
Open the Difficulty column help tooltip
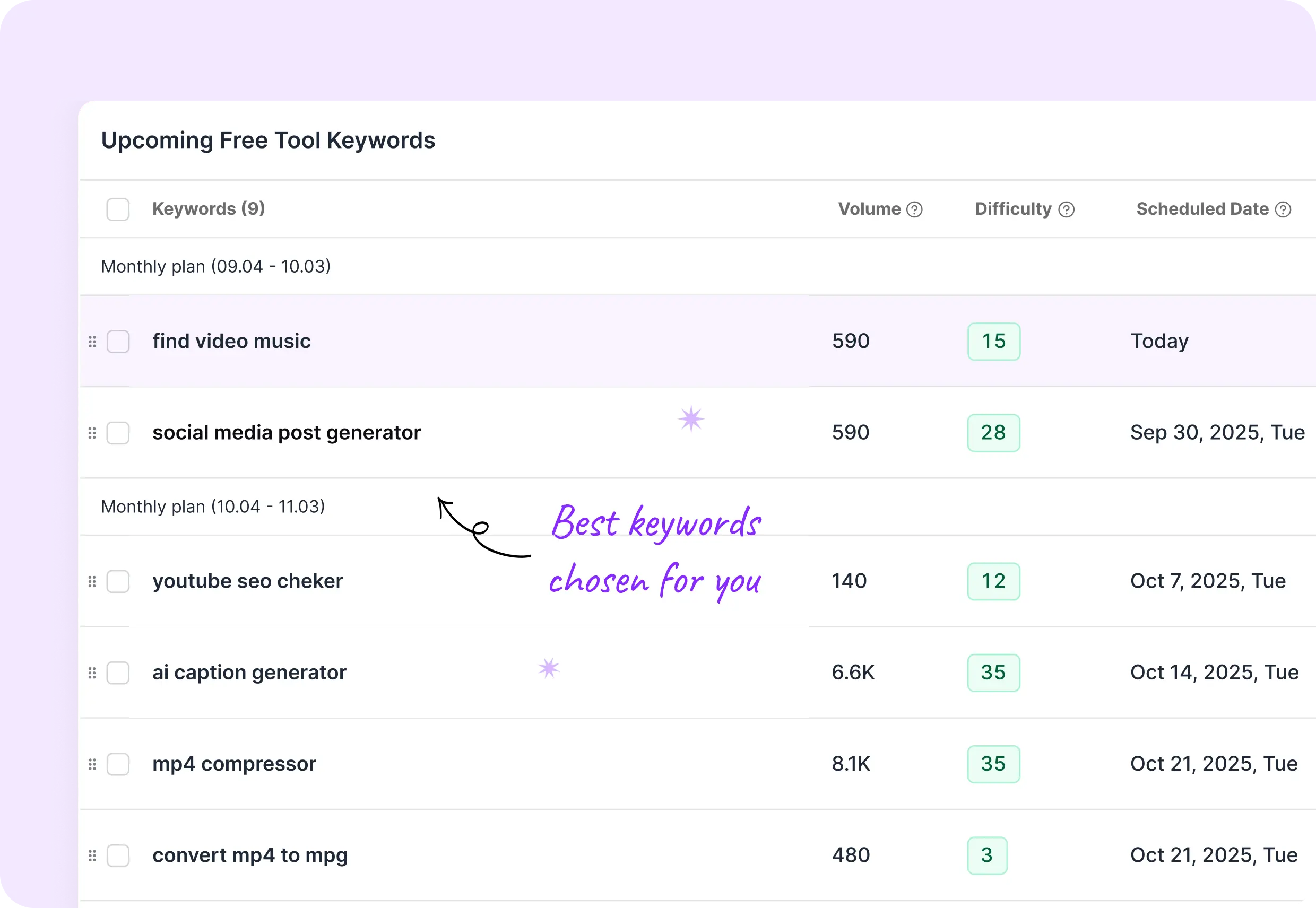pos(1067,209)
